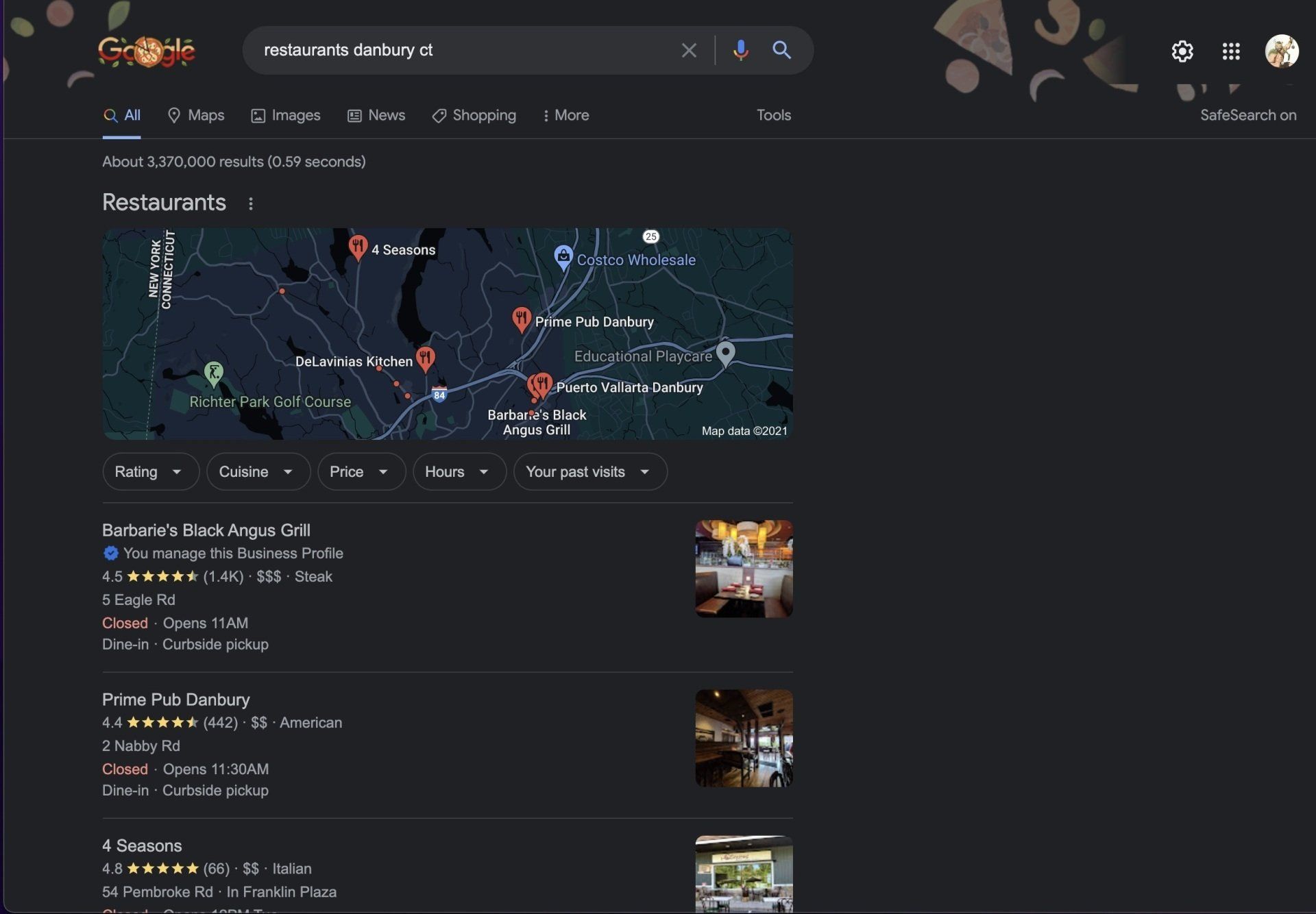Viewport: 1316px width, 914px height.
Task: Clear the search box with X icon
Action: point(689,50)
